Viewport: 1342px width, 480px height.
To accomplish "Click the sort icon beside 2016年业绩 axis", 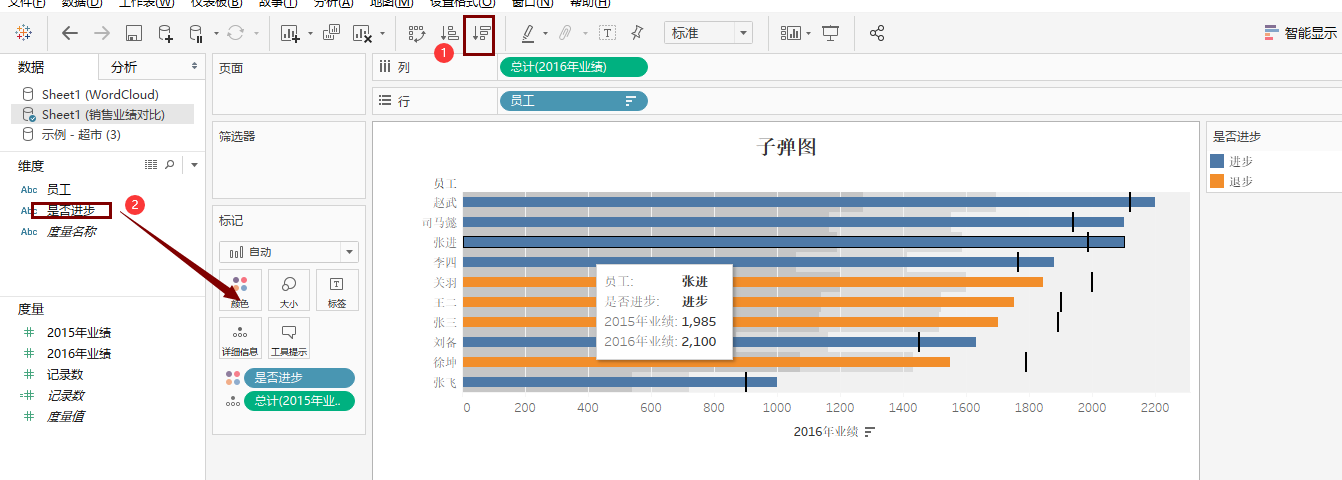I will [x=870, y=432].
